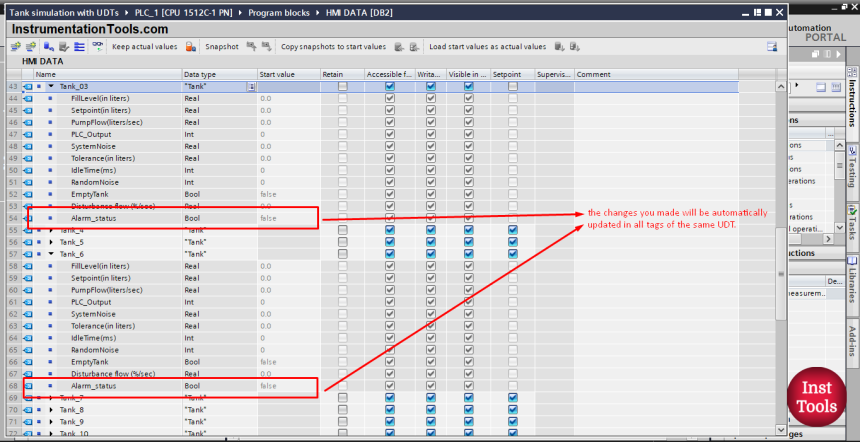This screenshot has width=860, height=442.
Task: Collapse the Tank_03 tree node
Action: [51, 87]
